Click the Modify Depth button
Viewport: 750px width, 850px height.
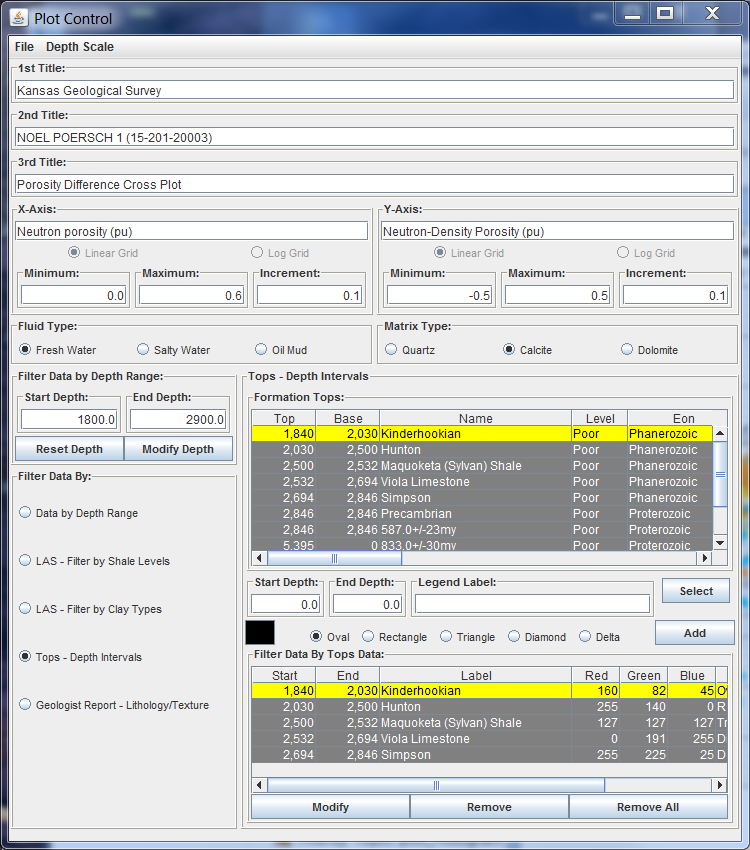pos(178,449)
